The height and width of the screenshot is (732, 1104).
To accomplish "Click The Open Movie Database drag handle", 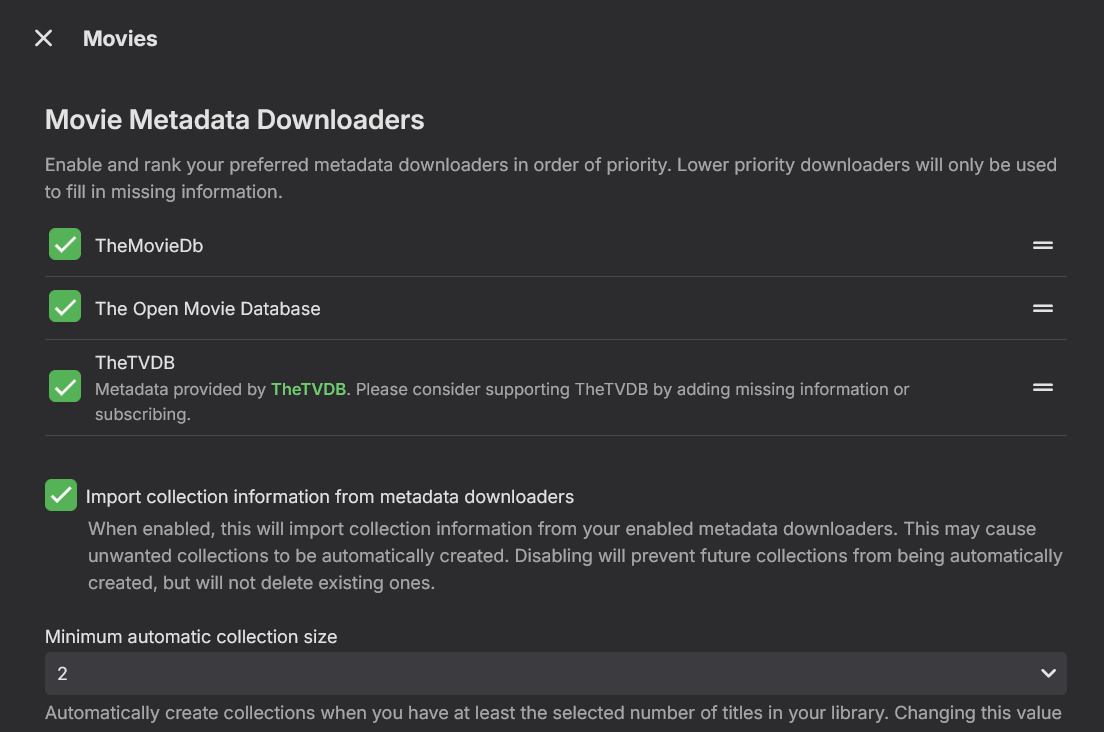I will click(1043, 308).
